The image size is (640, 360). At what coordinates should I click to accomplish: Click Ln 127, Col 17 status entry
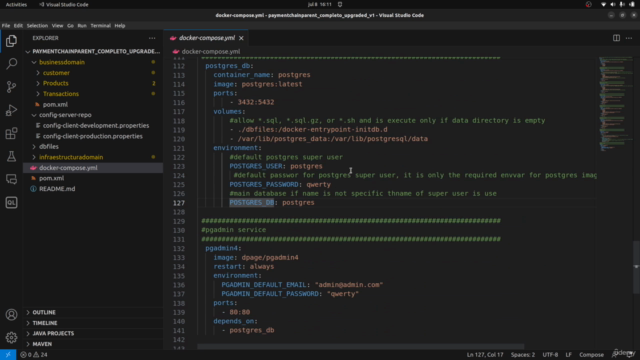point(485,355)
